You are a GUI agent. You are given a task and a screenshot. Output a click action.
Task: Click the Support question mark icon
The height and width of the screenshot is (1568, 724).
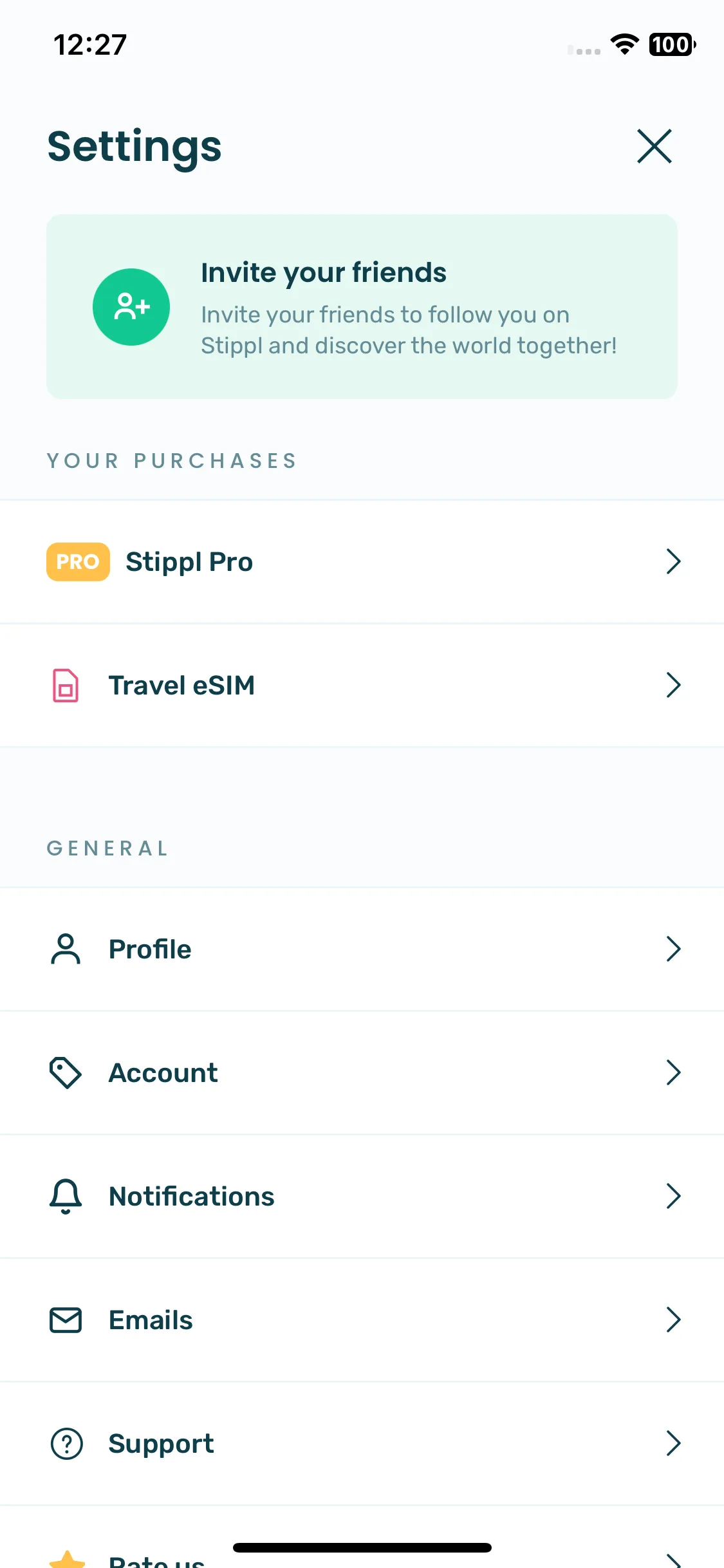pyautogui.click(x=66, y=1444)
